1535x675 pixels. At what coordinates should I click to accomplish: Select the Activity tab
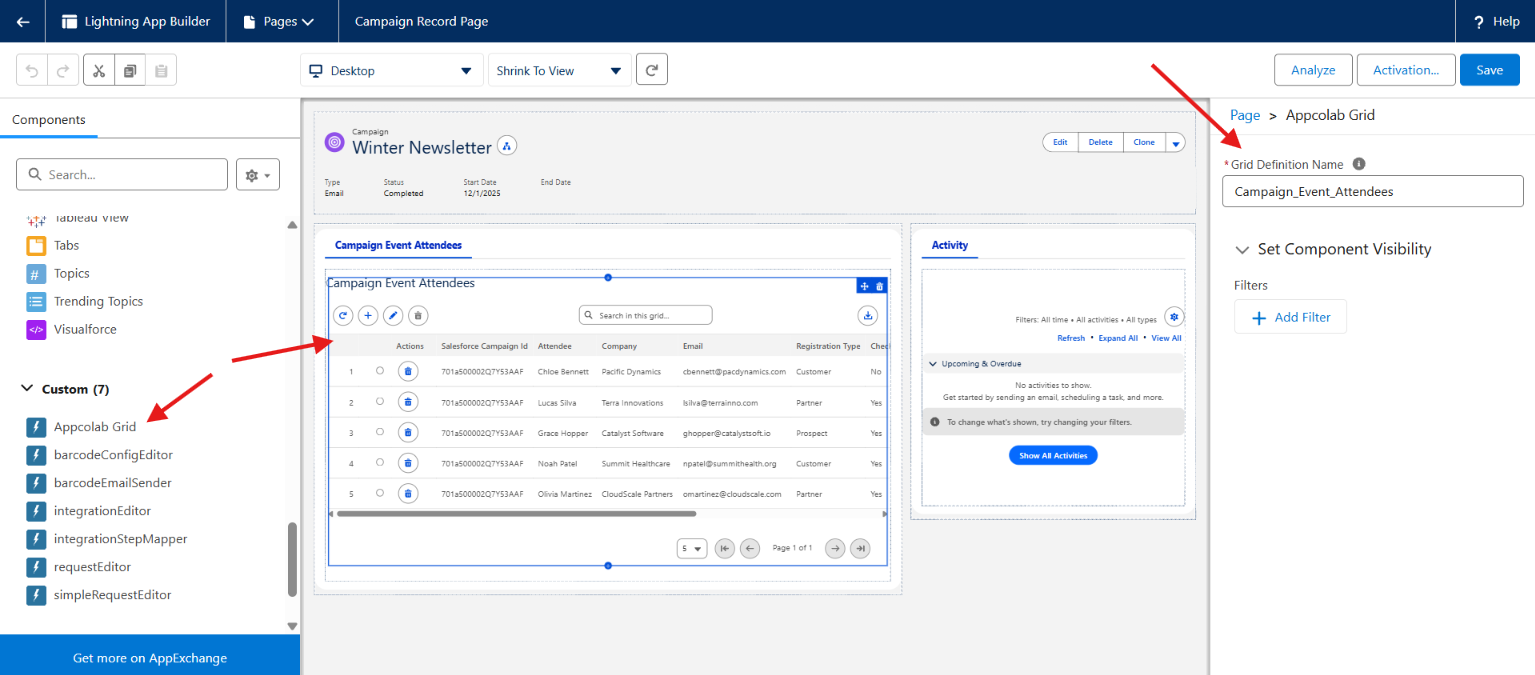950,245
